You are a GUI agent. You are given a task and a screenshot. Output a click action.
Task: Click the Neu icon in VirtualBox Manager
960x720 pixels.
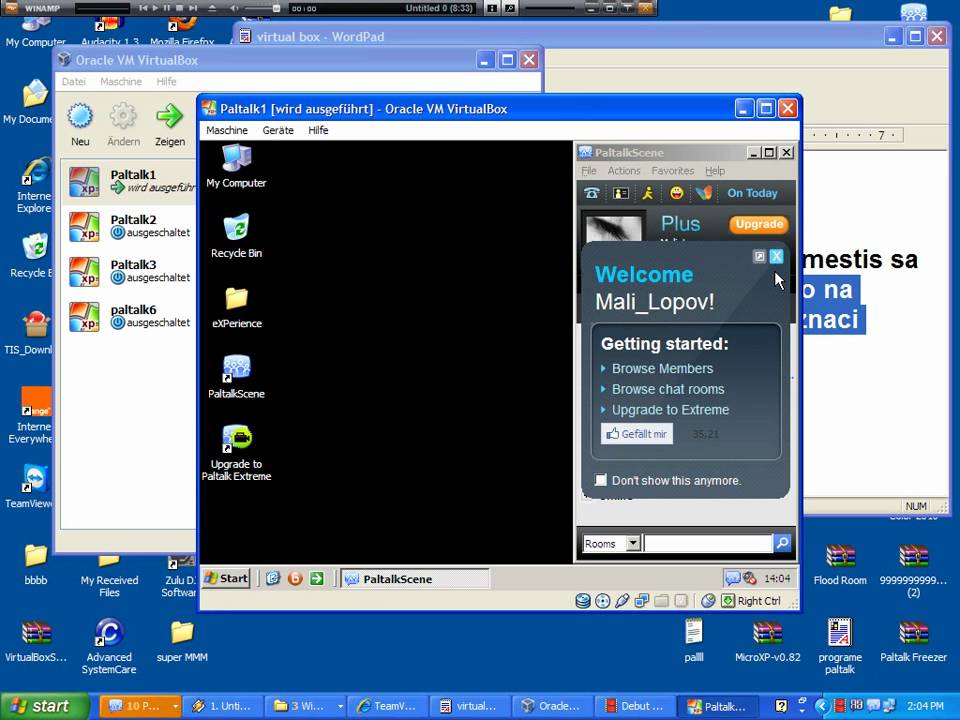click(x=80, y=115)
